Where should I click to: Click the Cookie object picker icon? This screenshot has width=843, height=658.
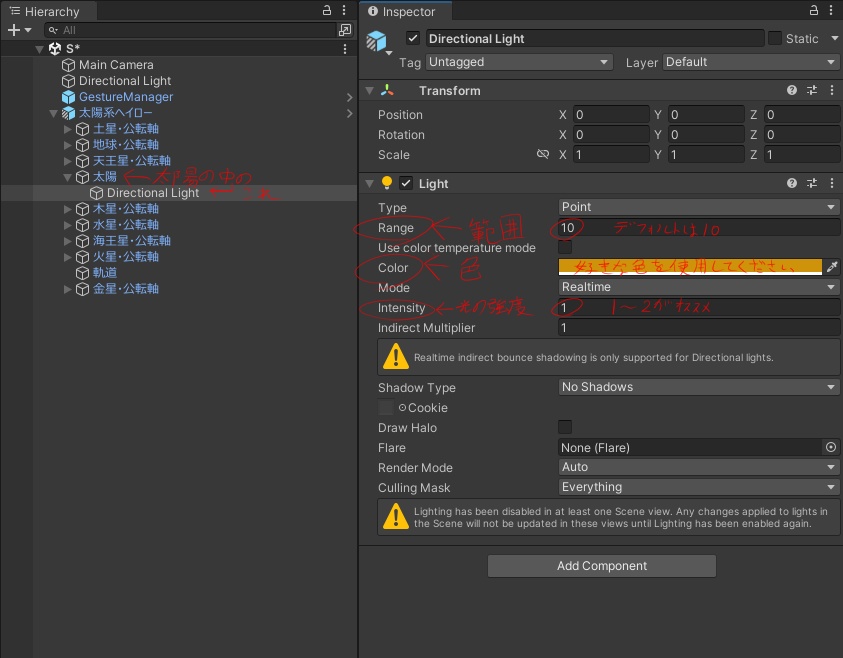pos(402,407)
